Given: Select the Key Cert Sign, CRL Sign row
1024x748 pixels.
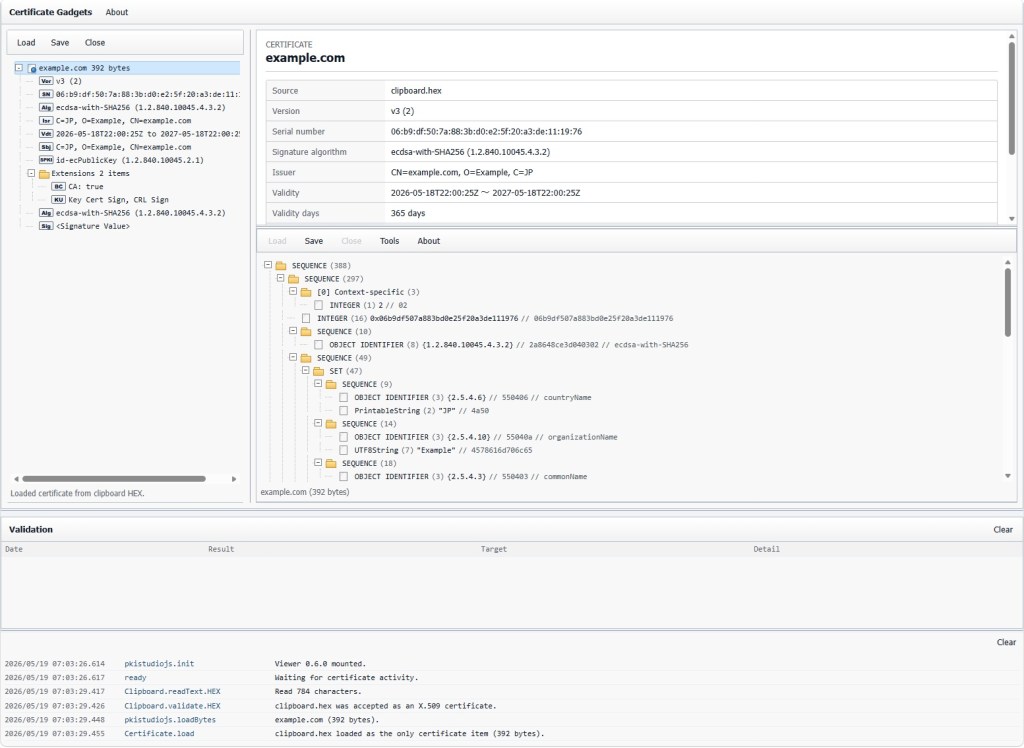Looking at the screenshot, I should (118, 200).
